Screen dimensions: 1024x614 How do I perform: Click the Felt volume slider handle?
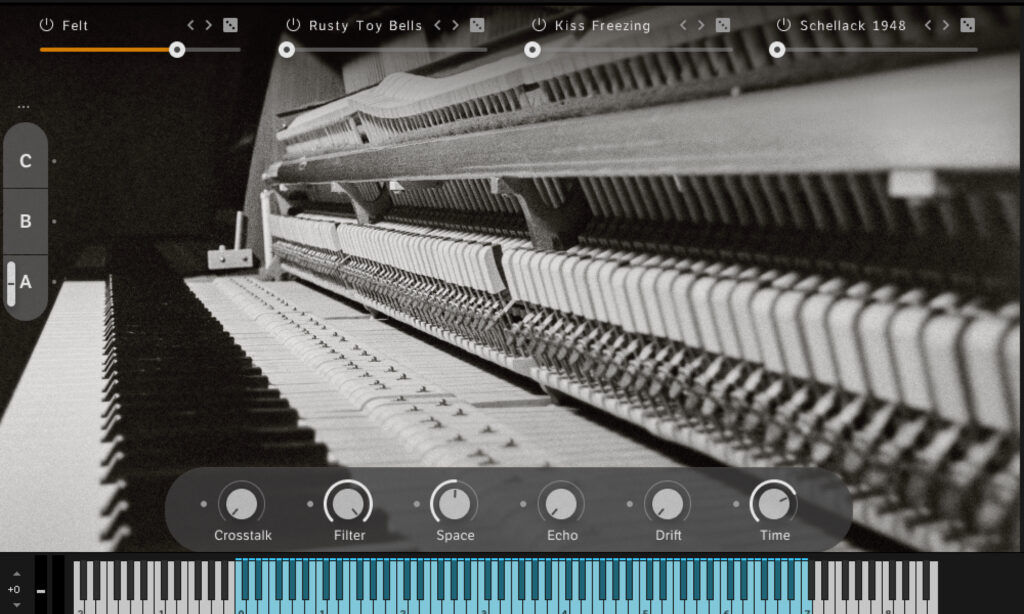[x=178, y=49]
